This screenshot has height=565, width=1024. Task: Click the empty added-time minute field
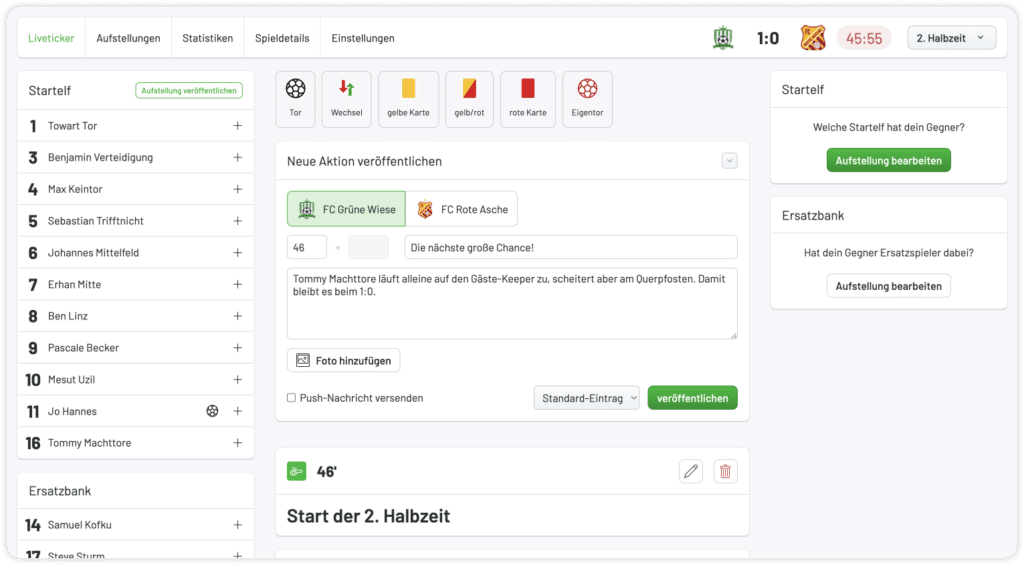368,248
